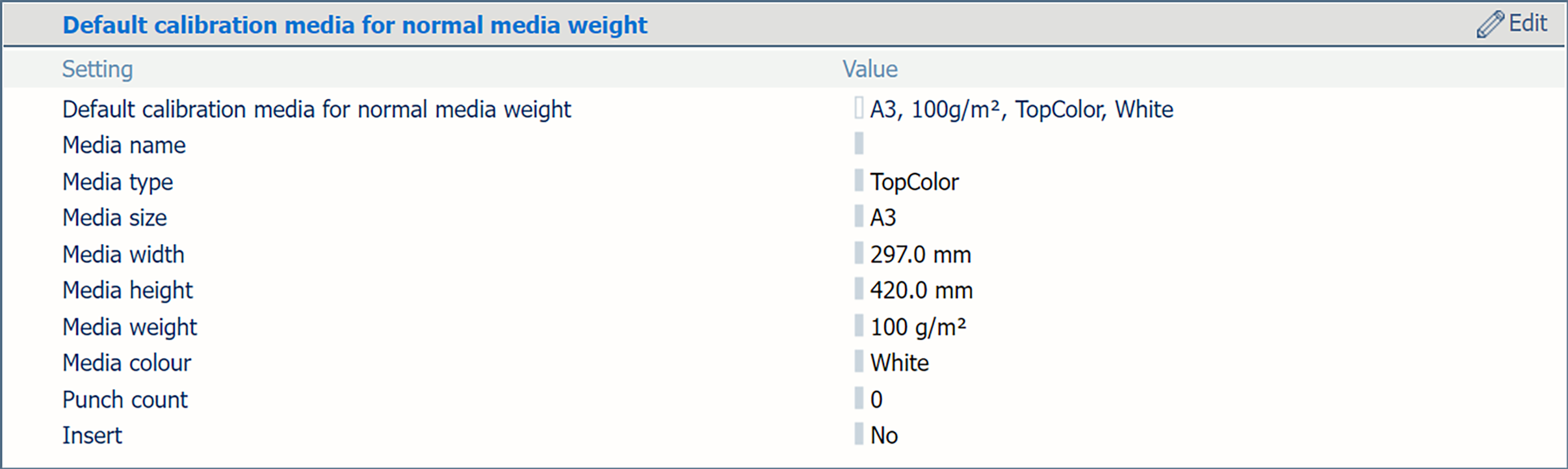Click the TopColor media type value
The width and height of the screenshot is (1568, 469).
click(x=914, y=181)
